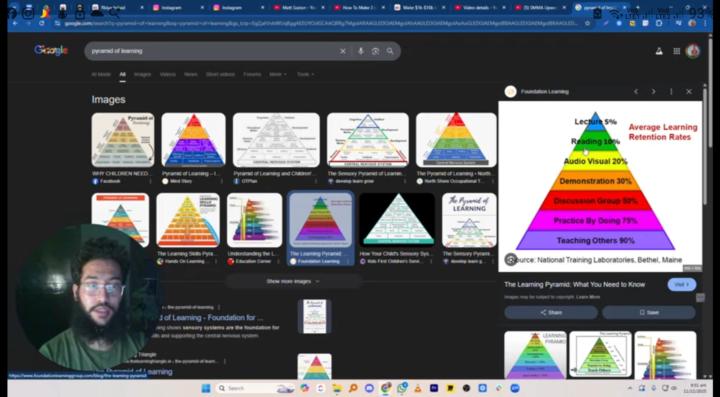The width and height of the screenshot is (720, 397).
Task: Show next image in preview panel
Action: coord(653,92)
